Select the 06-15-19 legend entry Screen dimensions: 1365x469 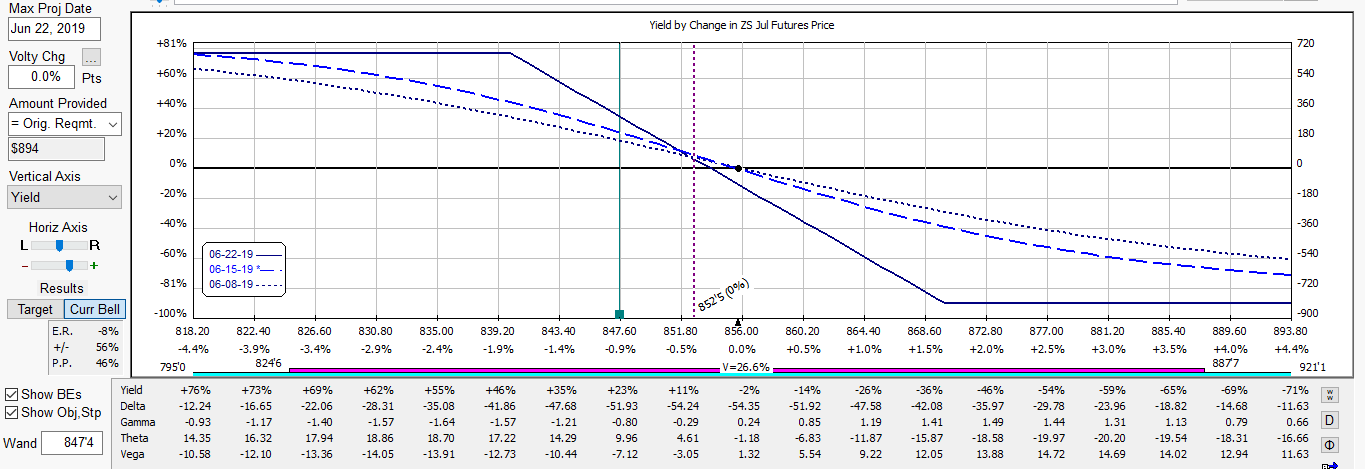(245, 269)
